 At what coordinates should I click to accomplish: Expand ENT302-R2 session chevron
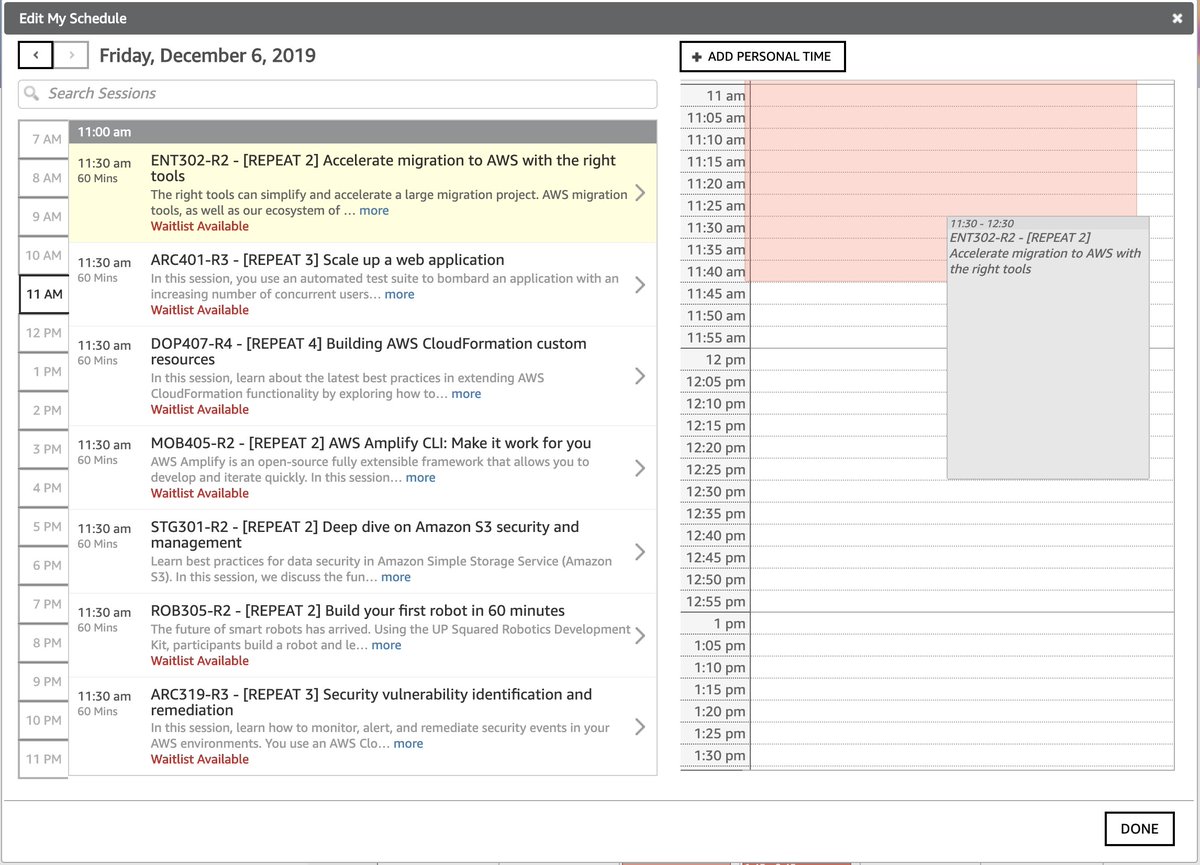(640, 193)
